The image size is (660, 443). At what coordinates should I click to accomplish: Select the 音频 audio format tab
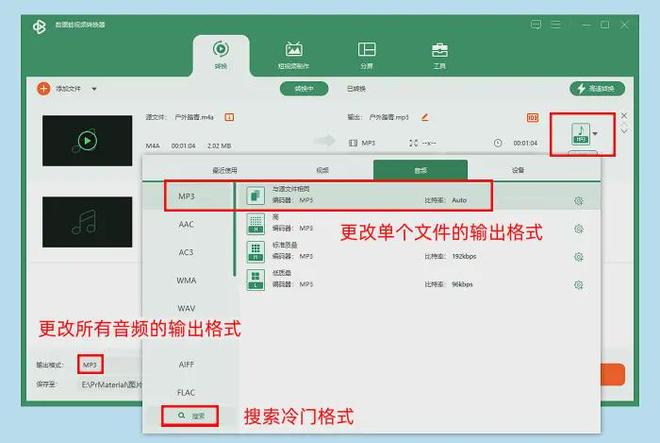[x=420, y=171]
